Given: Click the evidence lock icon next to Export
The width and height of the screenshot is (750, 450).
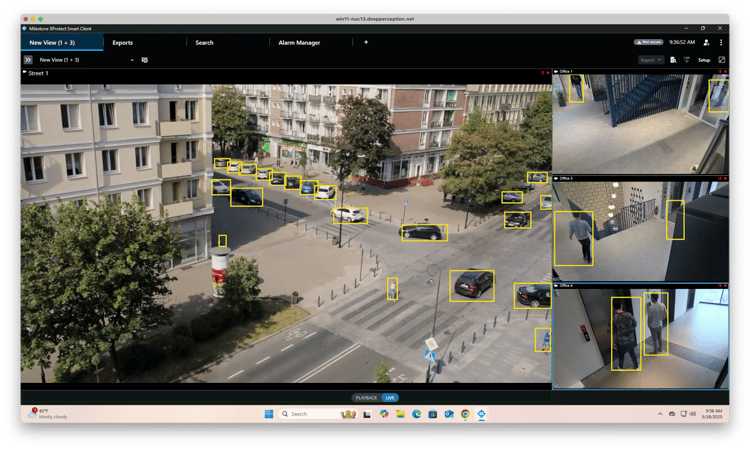Looking at the screenshot, I should click(674, 60).
